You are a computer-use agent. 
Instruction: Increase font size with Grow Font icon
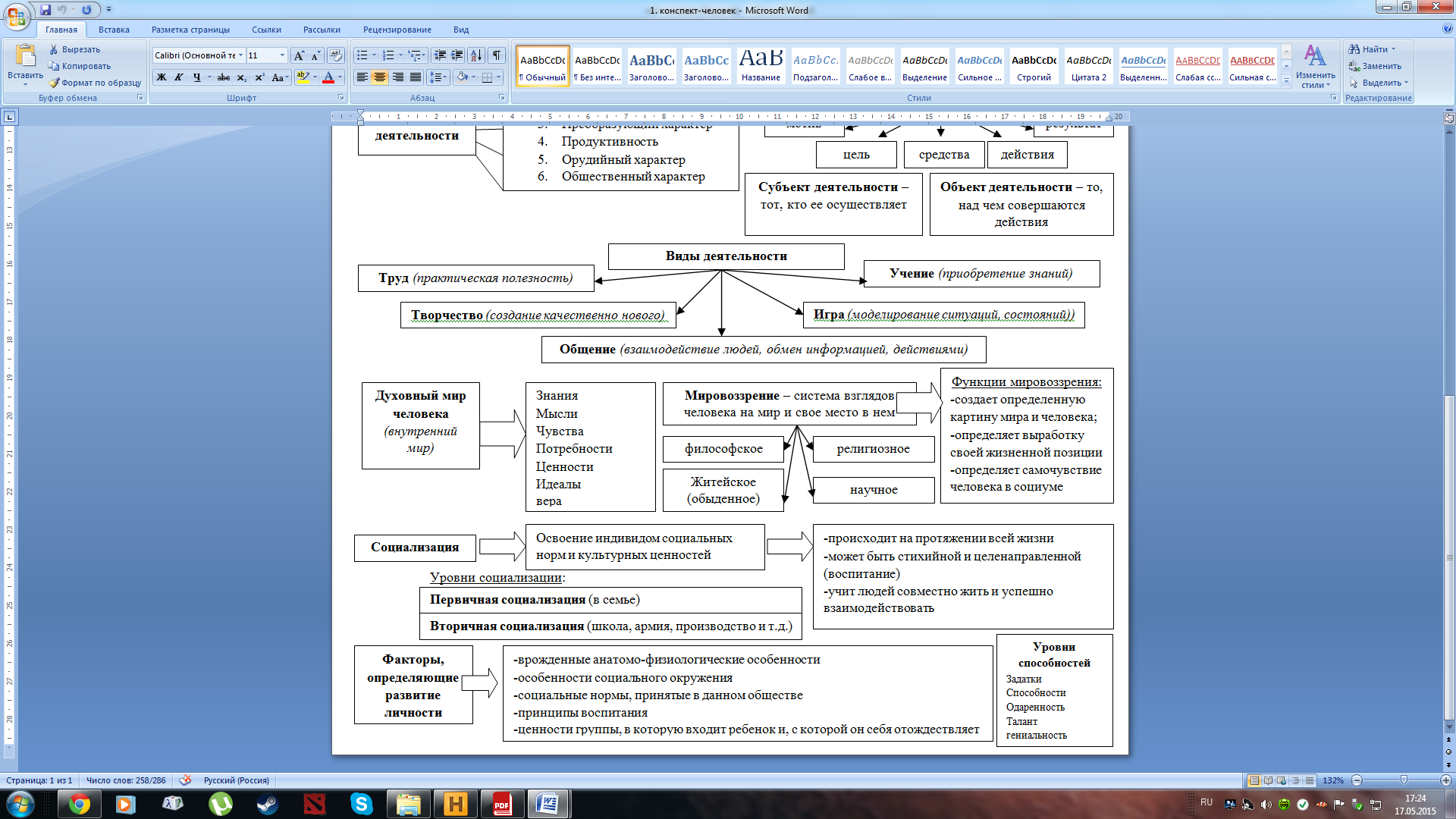pos(299,55)
